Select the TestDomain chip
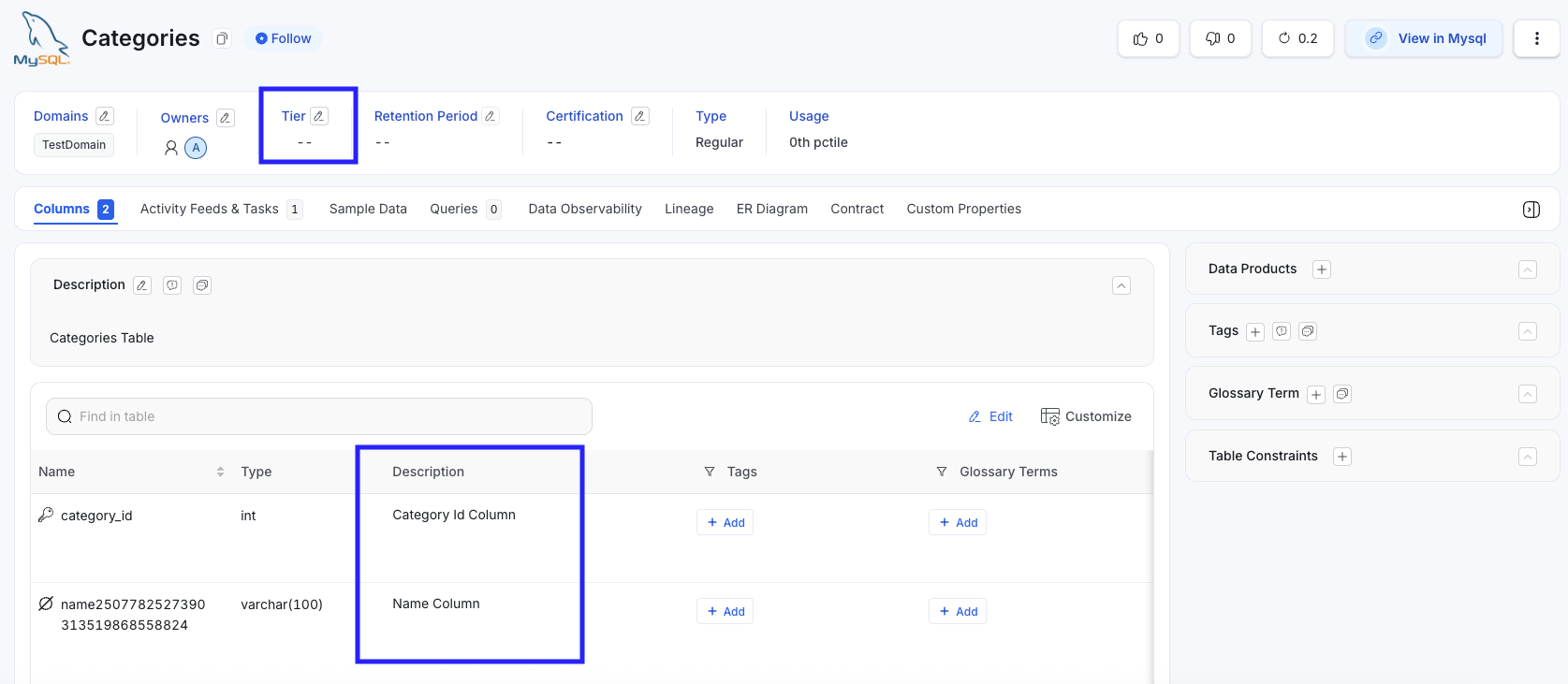Screen dimensions: 1568x684 tap(74, 145)
